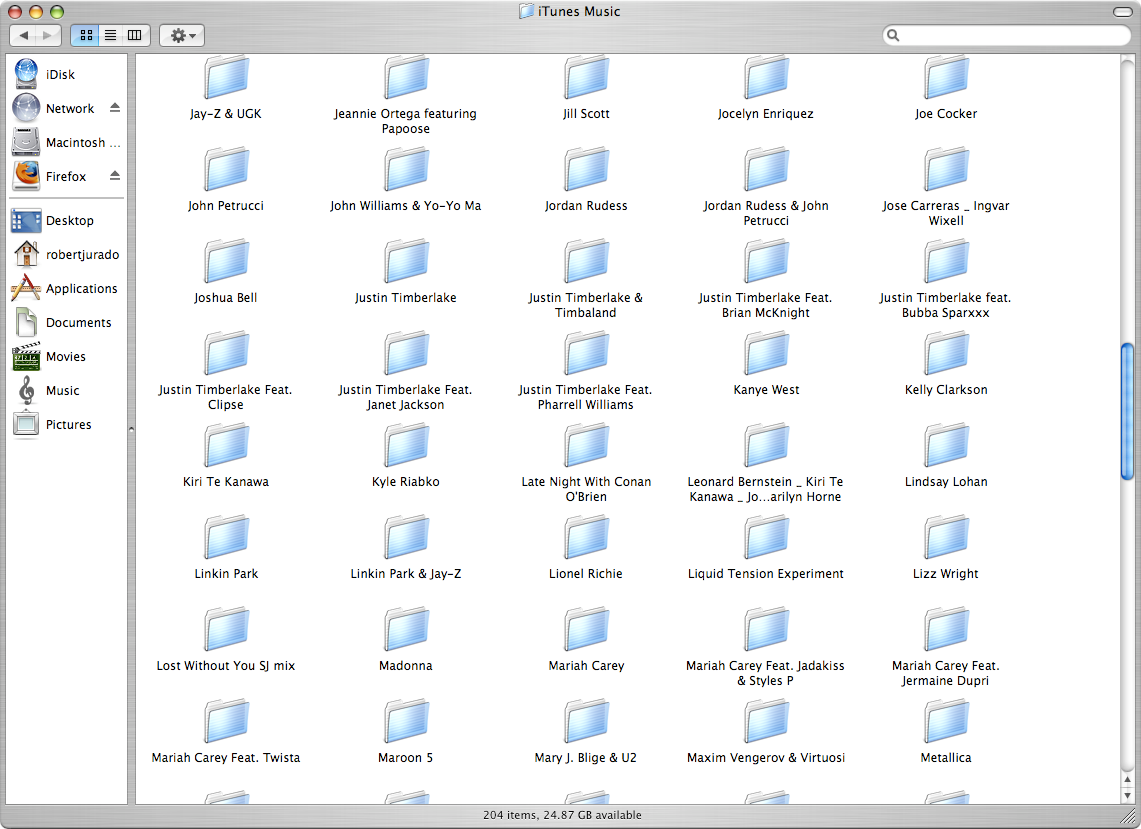
Task: Click the Mary J. Blige & U2 label
Action: tap(586, 758)
